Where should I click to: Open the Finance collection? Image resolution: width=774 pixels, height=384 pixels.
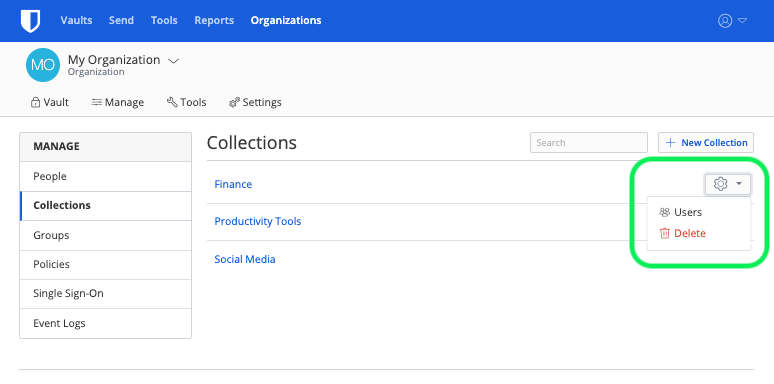[x=233, y=184]
